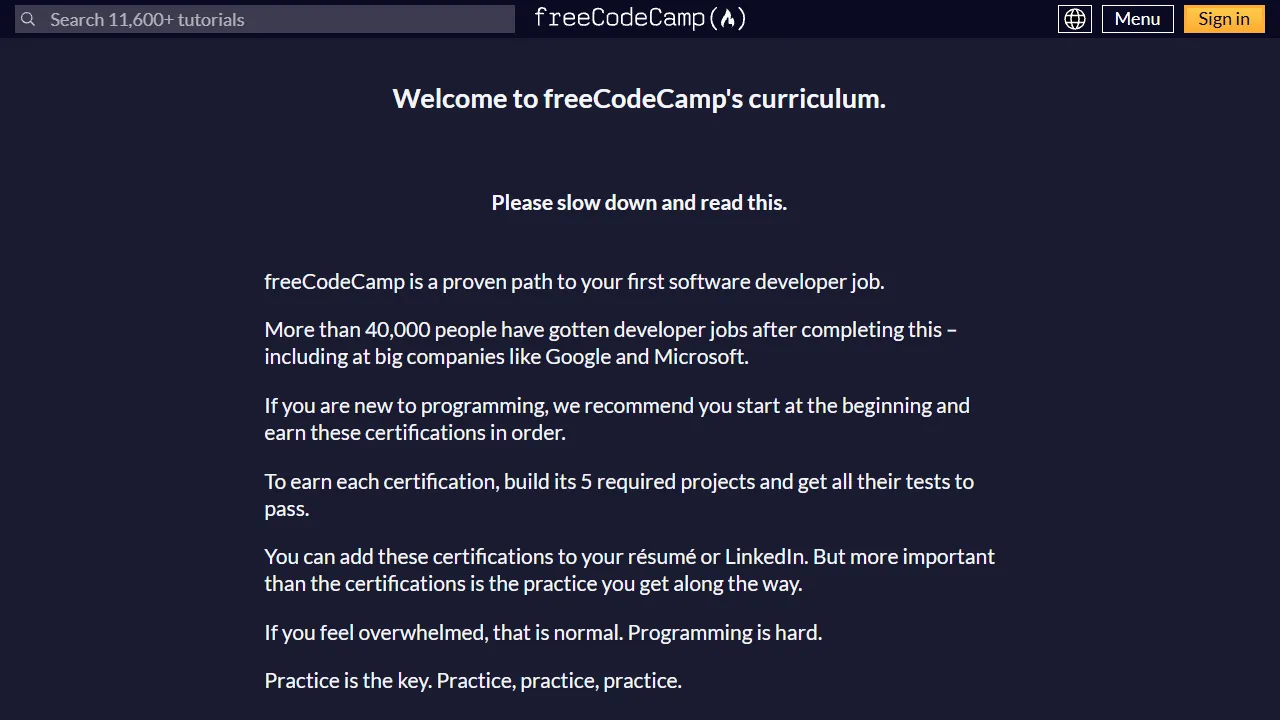
Task: Click the yellow Sign in button
Action: (x=1224, y=19)
